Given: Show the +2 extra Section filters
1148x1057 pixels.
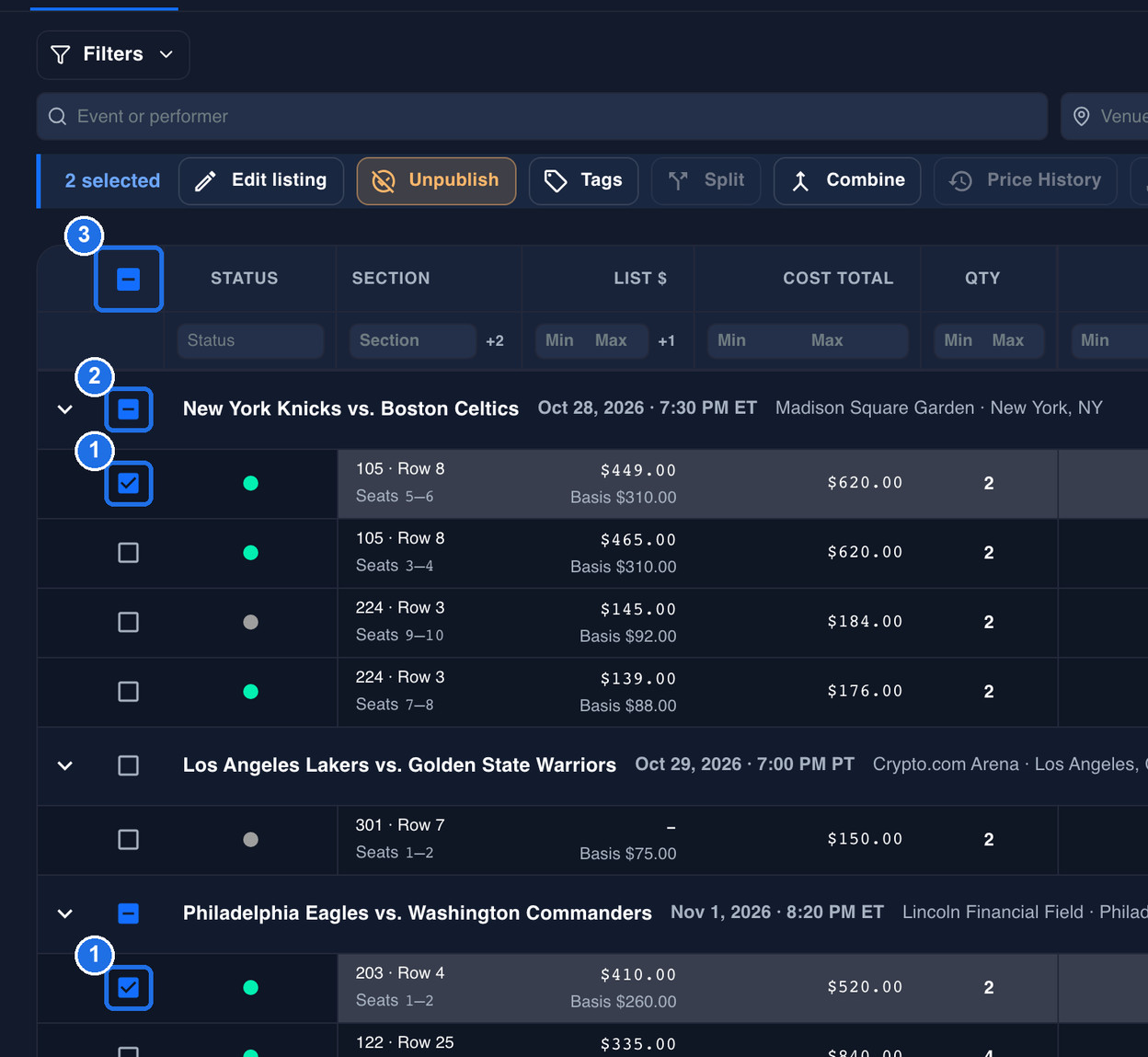Looking at the screenshot, I should 495,341.
